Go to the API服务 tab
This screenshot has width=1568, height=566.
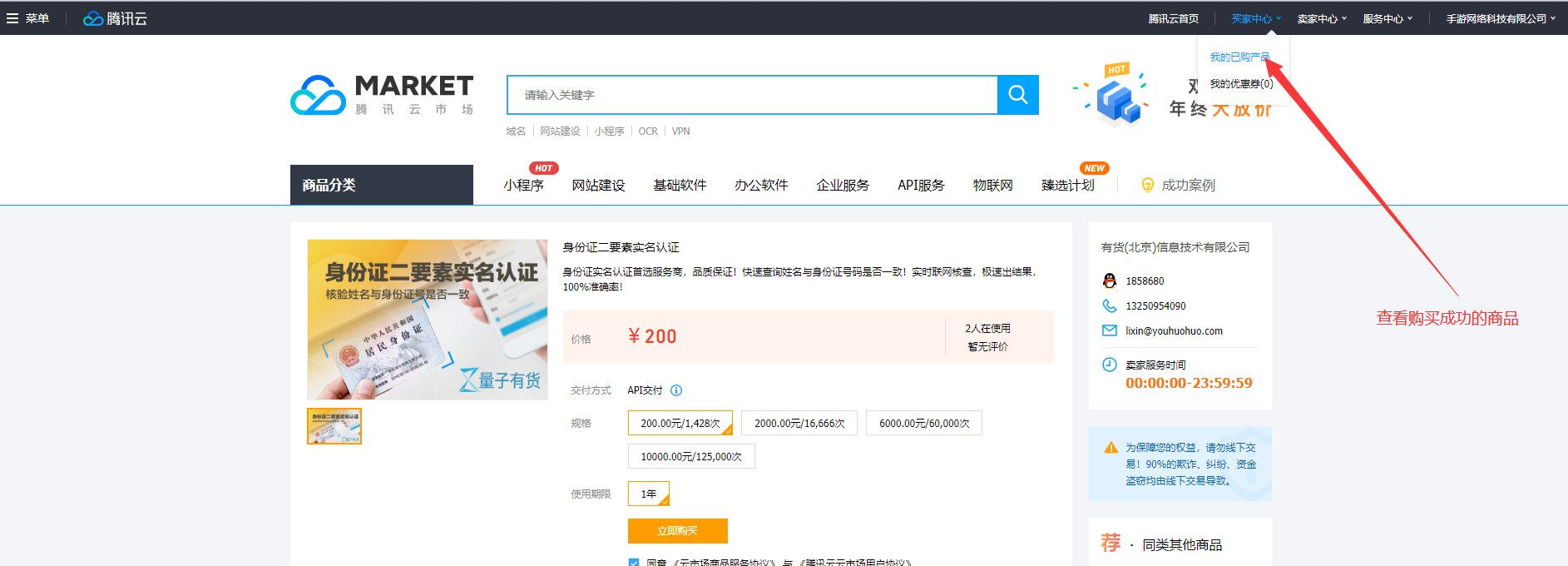921,185
